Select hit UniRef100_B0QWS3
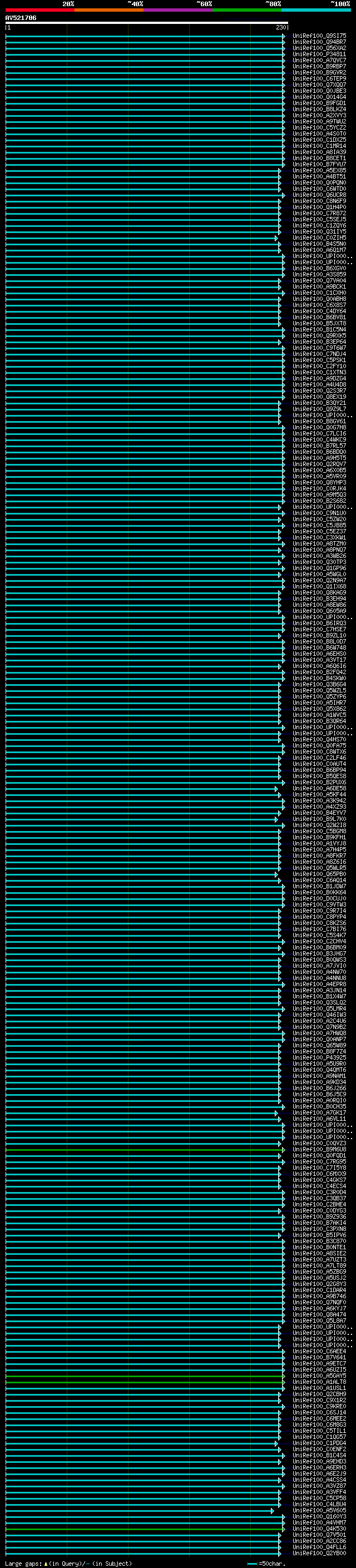The width and height of the screenshot is (356, 1568). 319,959
